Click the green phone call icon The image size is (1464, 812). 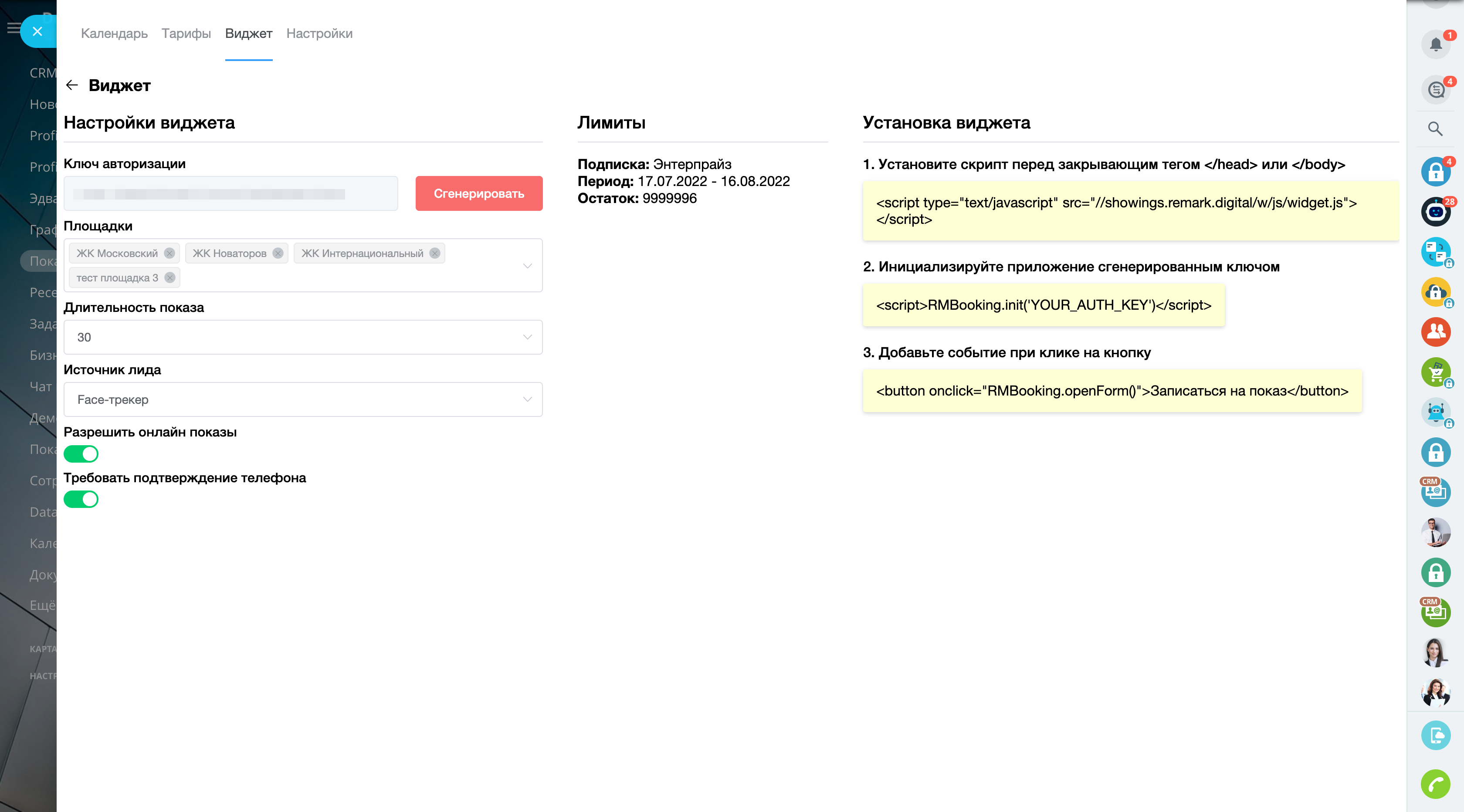1436,784
